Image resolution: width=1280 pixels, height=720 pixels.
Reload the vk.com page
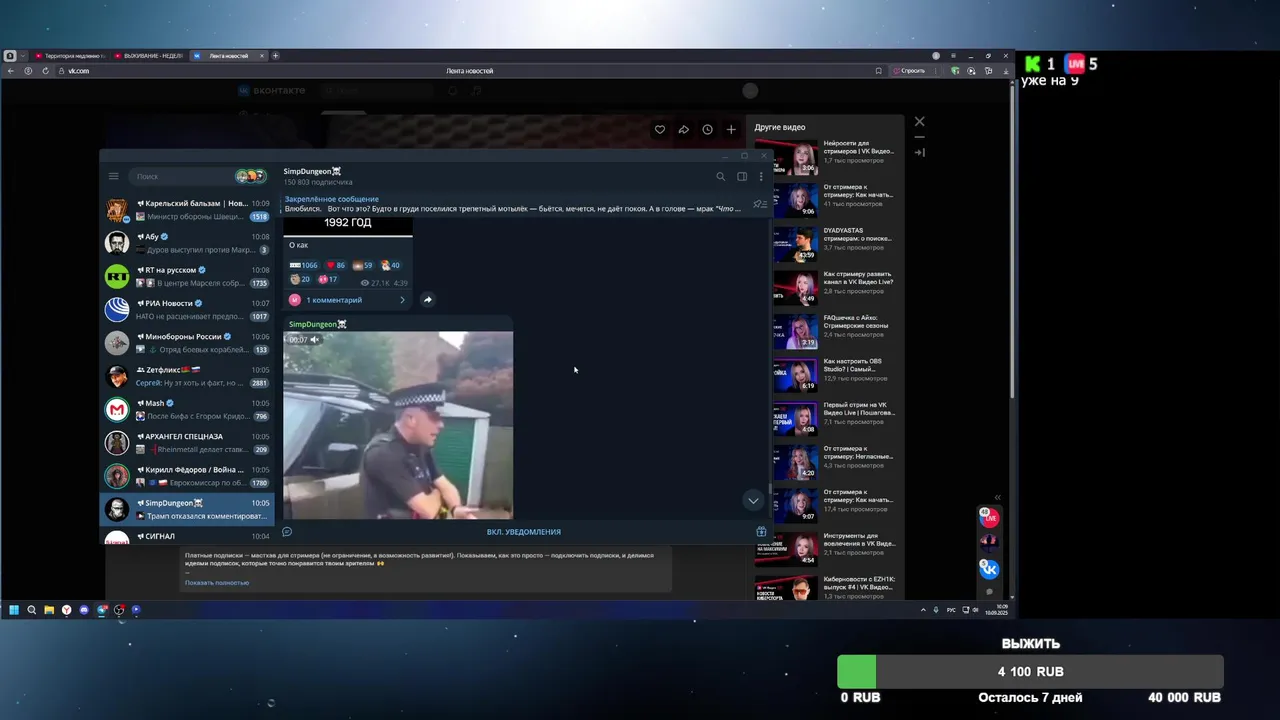coord(45,71)
